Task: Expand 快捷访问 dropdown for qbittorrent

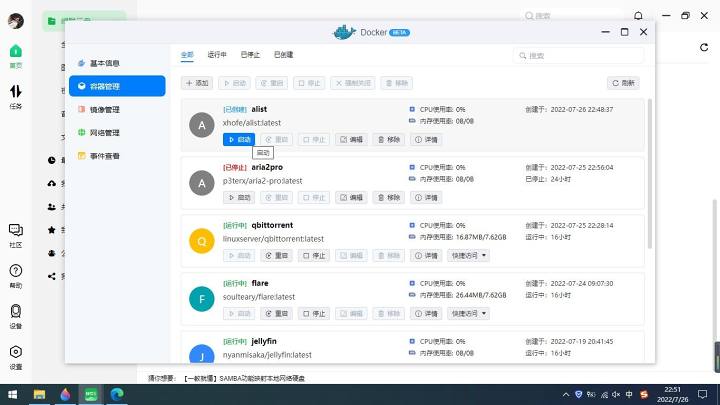Action: click(x=468, y=255)
